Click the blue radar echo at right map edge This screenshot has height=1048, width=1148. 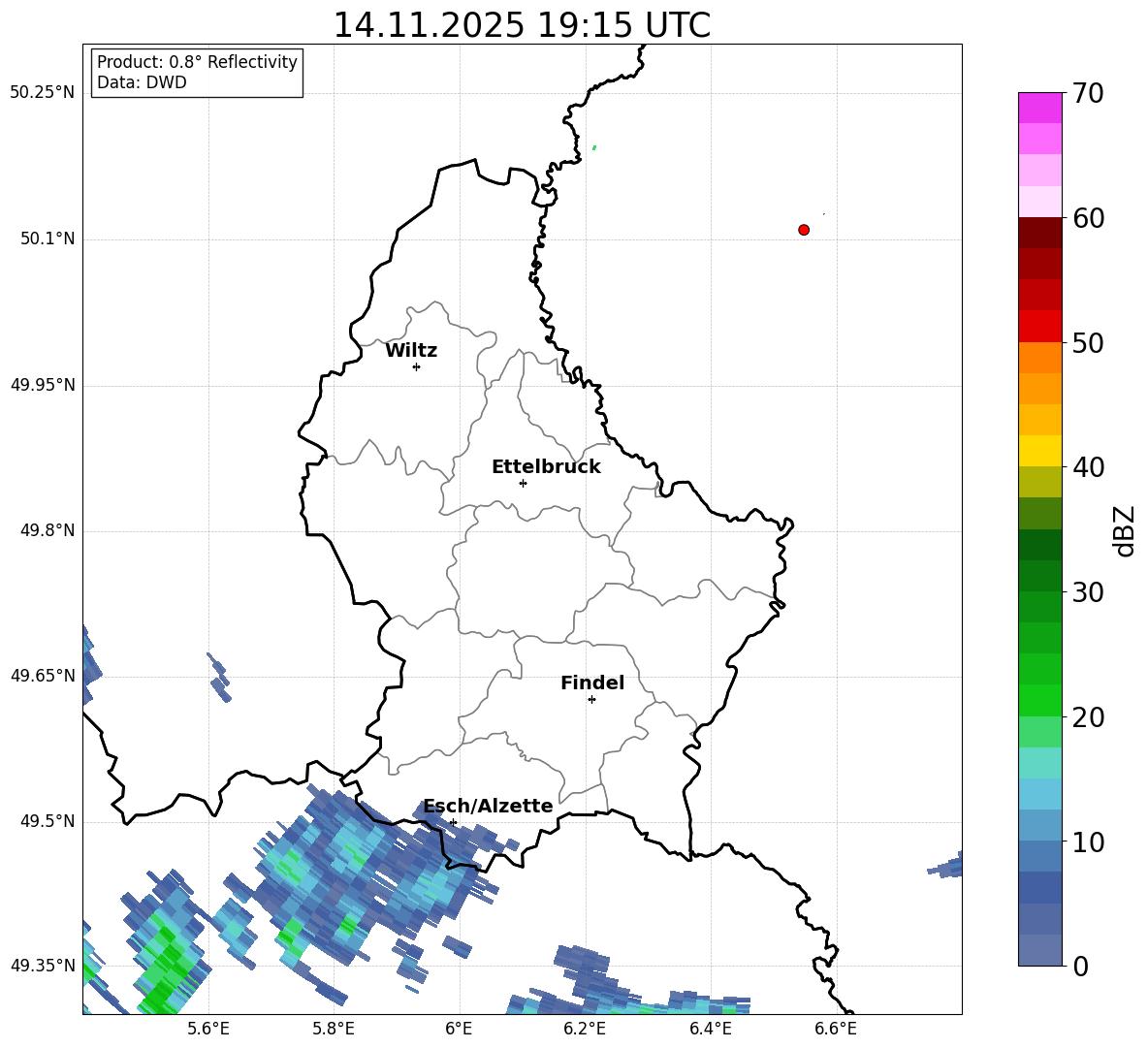click(x=946, y=866)
